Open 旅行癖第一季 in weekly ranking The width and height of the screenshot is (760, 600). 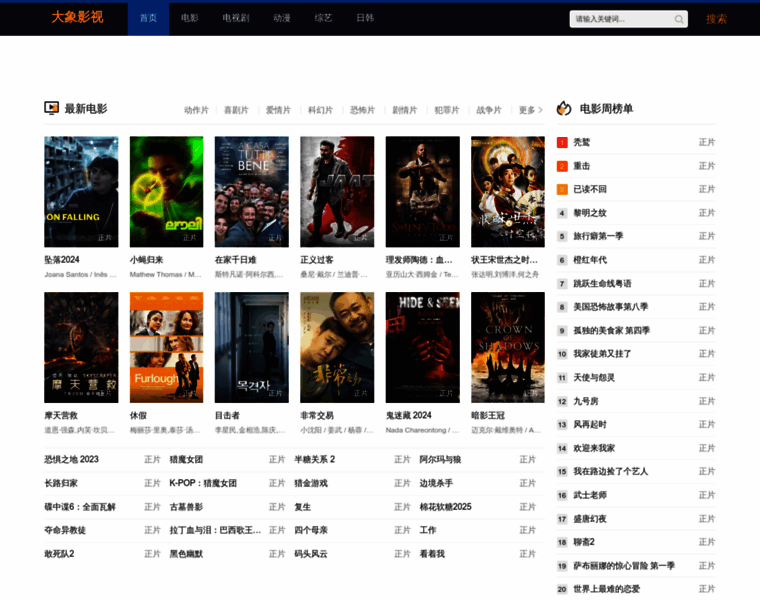[x=598, y=237]
